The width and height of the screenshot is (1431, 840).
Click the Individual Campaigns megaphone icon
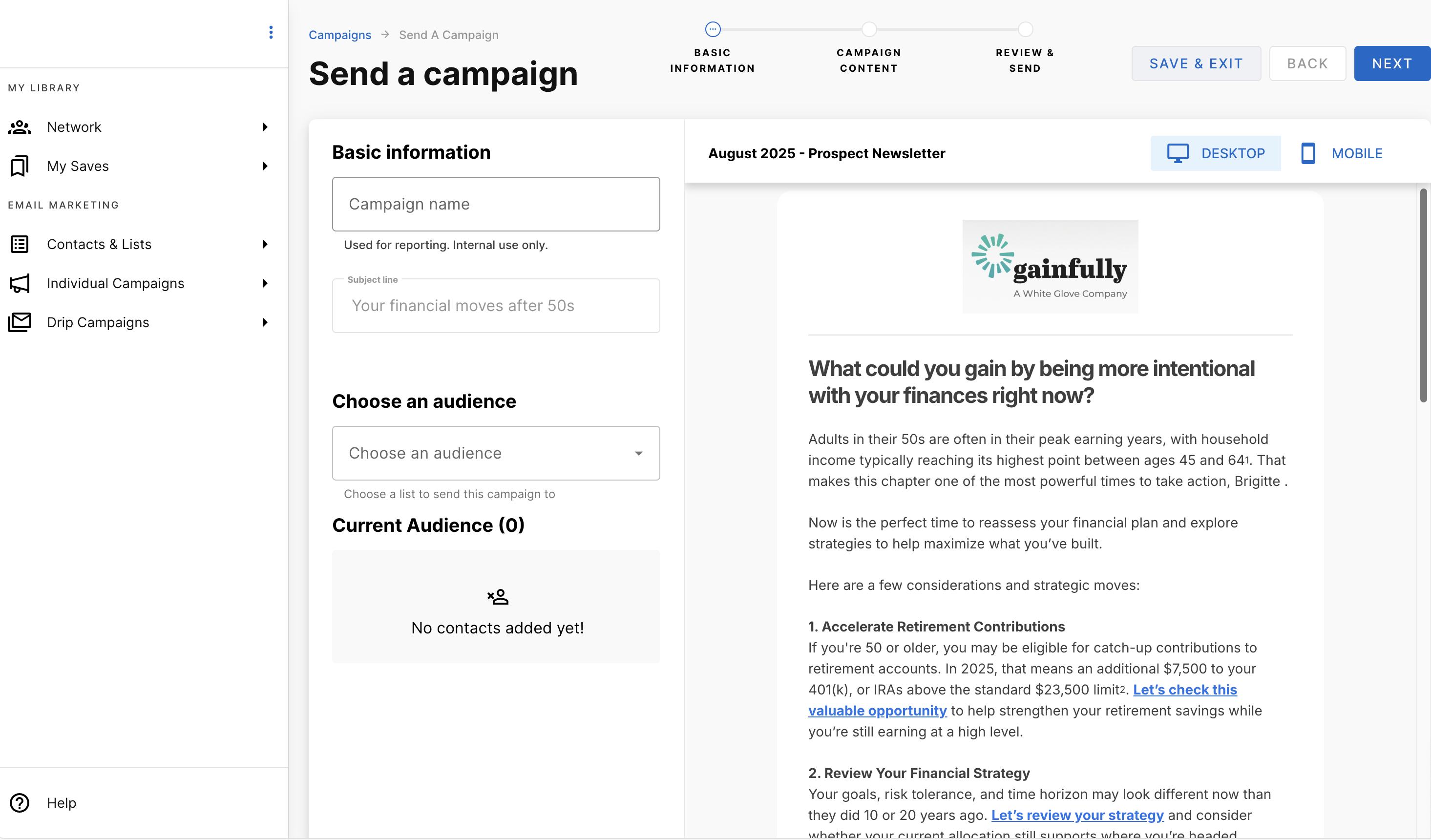(x=20, y=283)
